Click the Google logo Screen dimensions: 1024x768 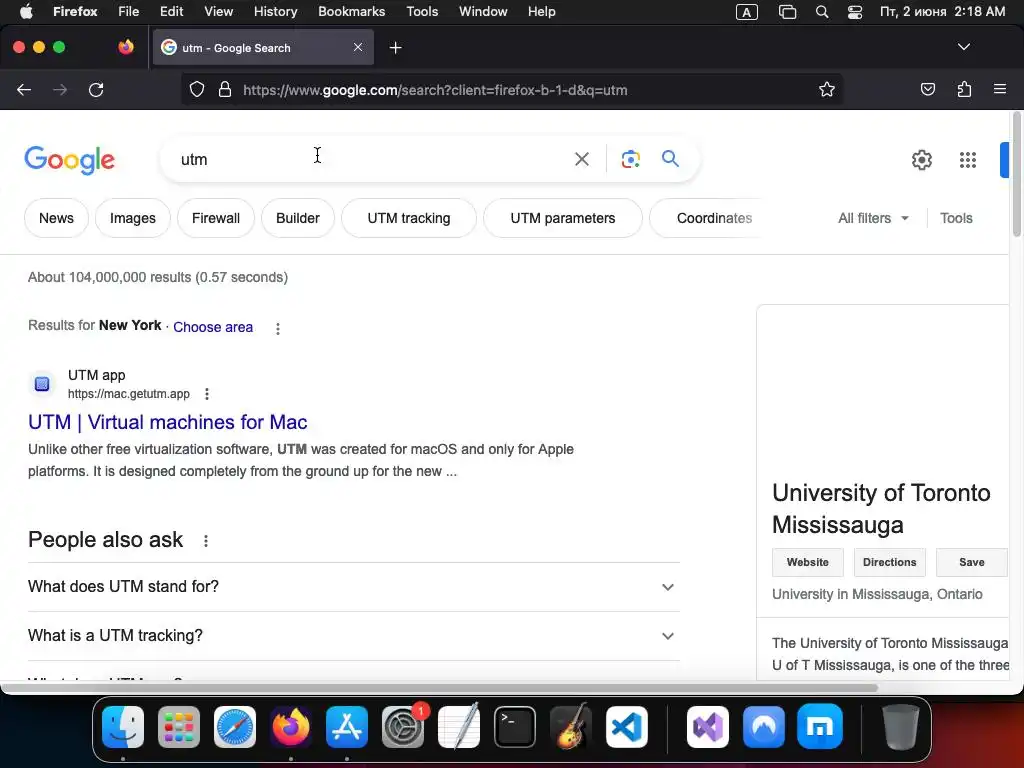(69, 160)
